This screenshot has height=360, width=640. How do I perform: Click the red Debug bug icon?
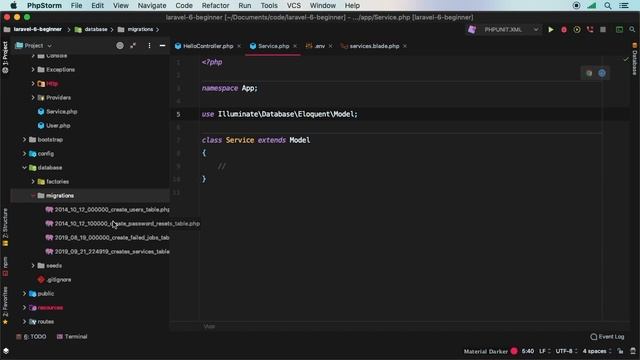click(x=564, y=29)
